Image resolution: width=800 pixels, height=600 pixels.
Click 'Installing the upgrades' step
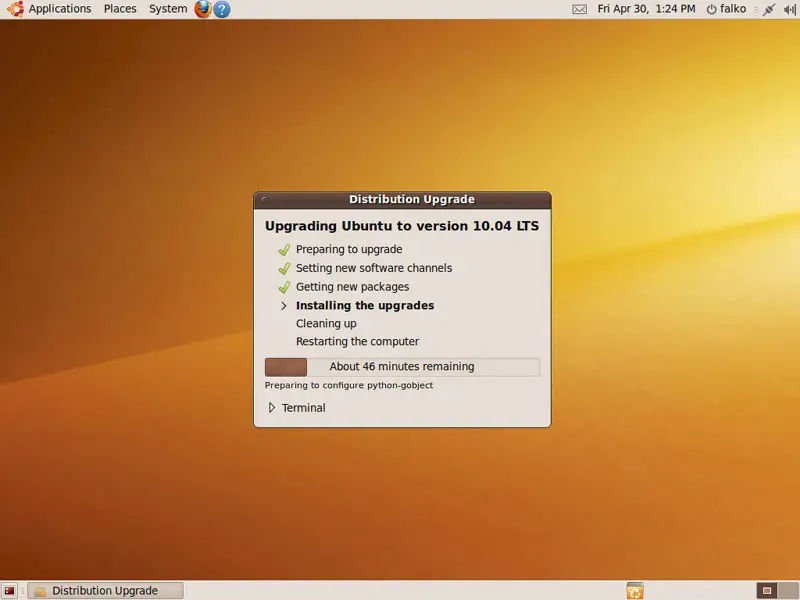point(365,305)
